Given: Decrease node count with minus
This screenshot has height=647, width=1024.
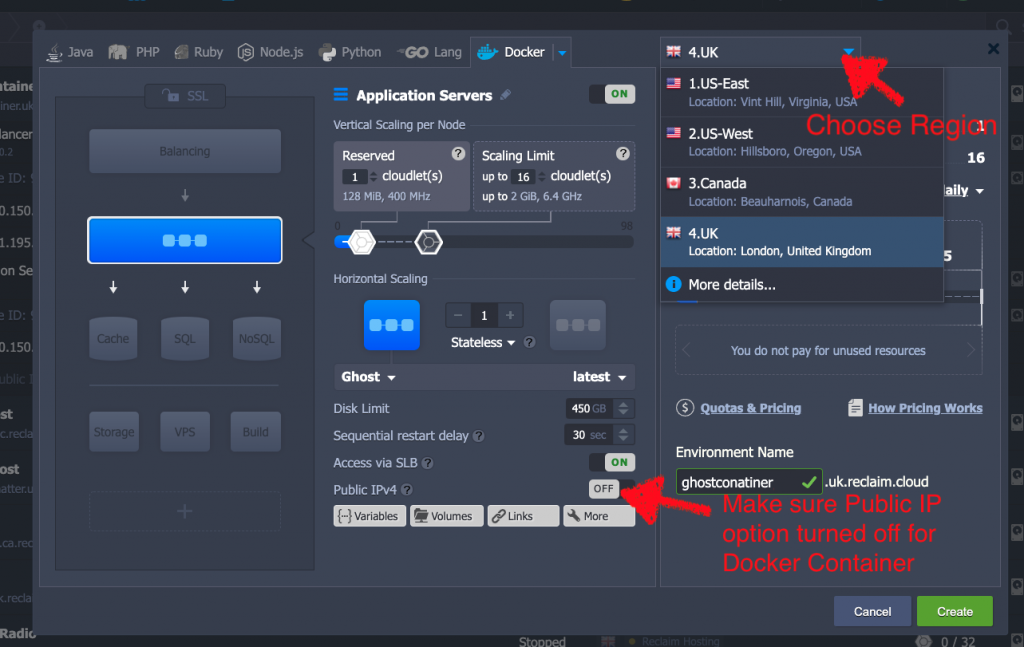Looking at the screenshot, I should pos(458,315).
